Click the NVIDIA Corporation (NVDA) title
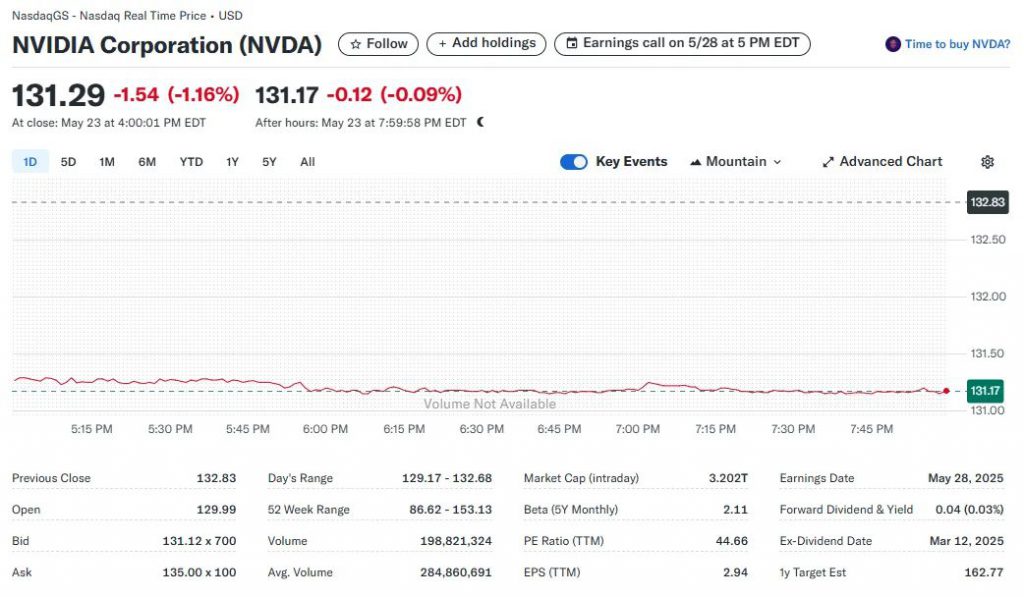1024x597 pixels. [x=167, y=45]
